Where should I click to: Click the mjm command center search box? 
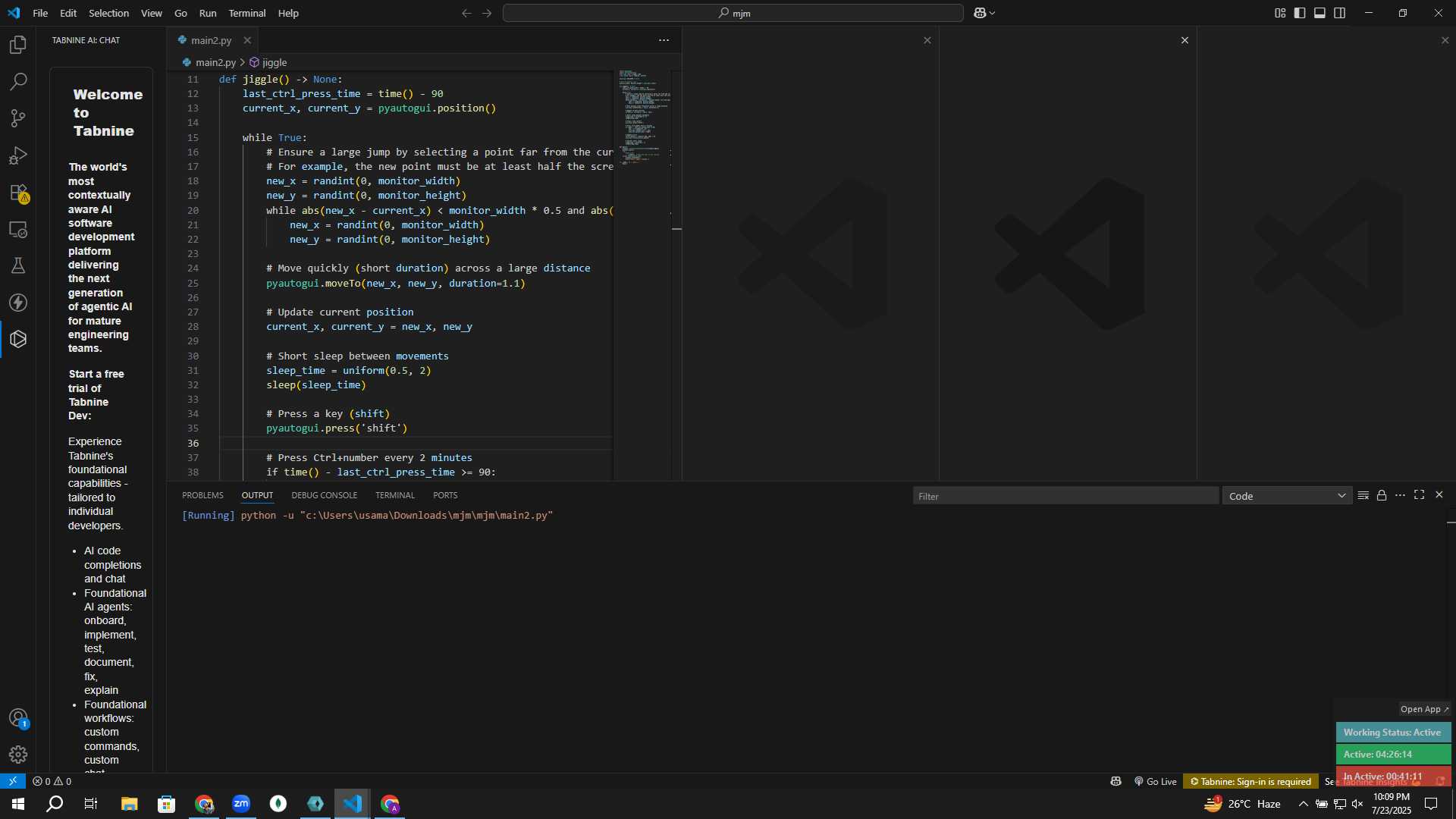(x=733, y=13)
